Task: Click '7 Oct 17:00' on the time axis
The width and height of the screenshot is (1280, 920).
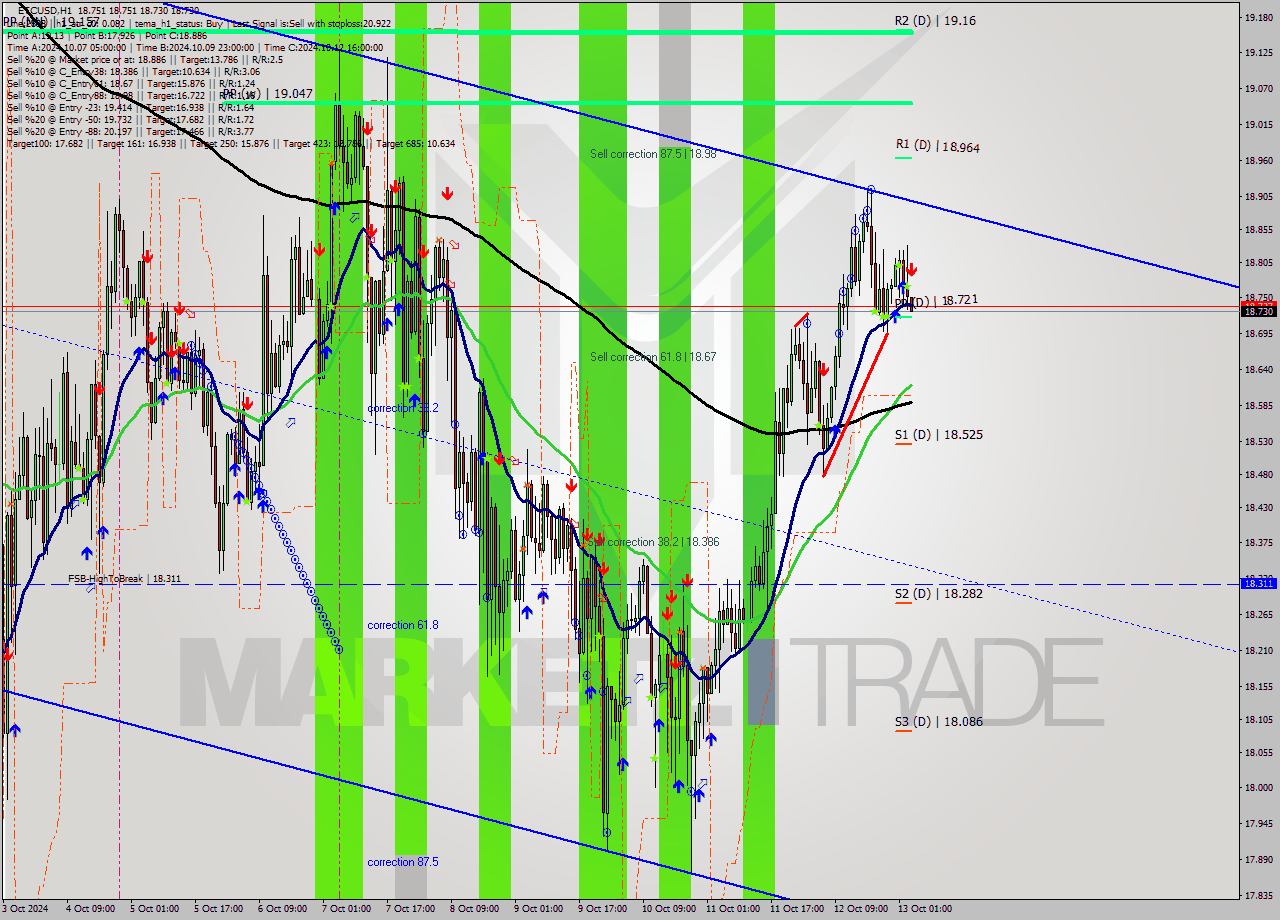Action: (x=410, y=909)
